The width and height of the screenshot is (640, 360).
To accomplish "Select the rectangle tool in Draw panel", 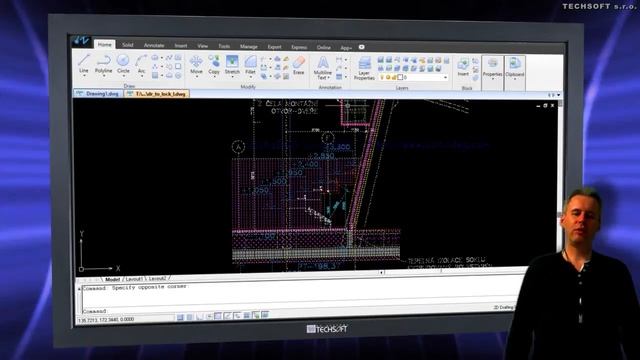I will (178, 66).
